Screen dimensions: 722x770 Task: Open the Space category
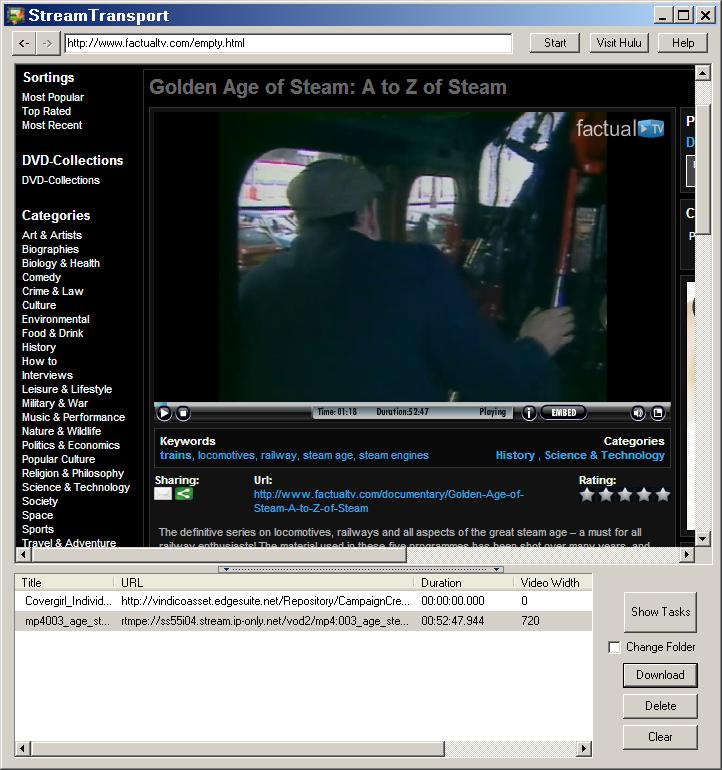[37, 515]
